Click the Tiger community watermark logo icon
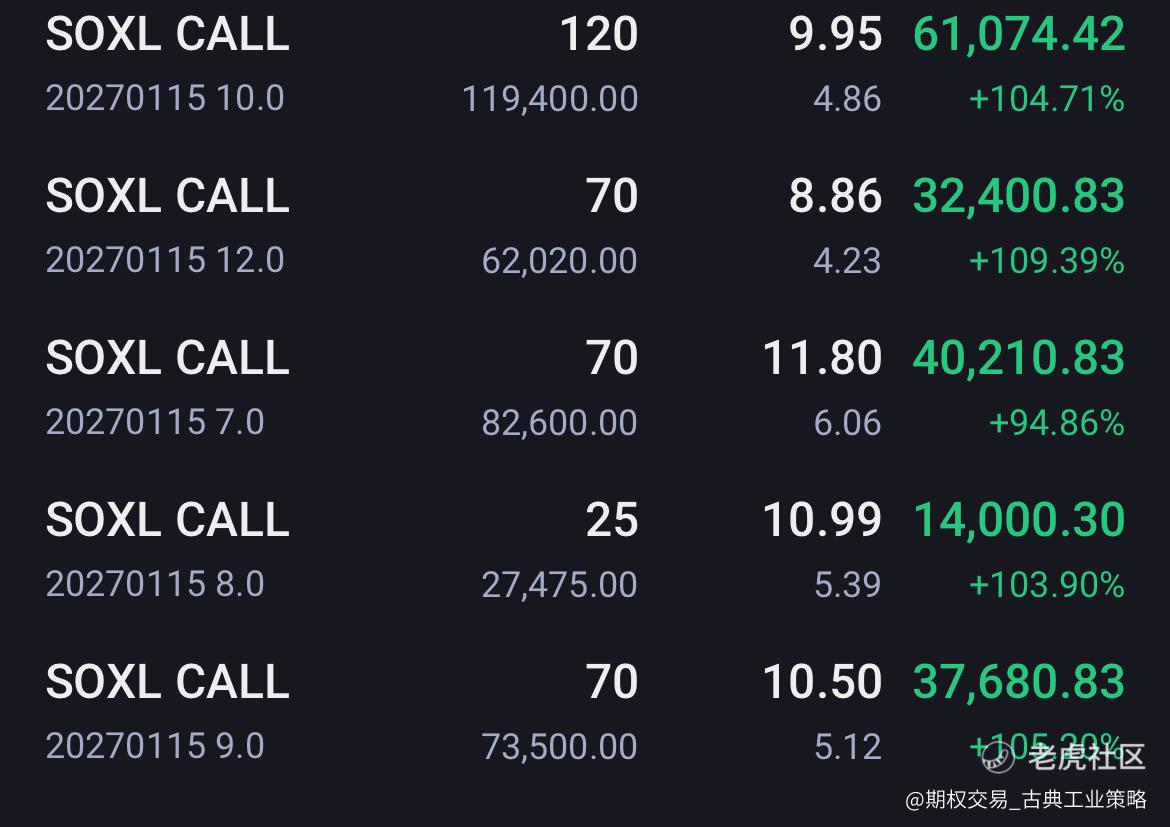Viewport: 1170px width, 827px height. pyautogui.click(x=998, y=758)
